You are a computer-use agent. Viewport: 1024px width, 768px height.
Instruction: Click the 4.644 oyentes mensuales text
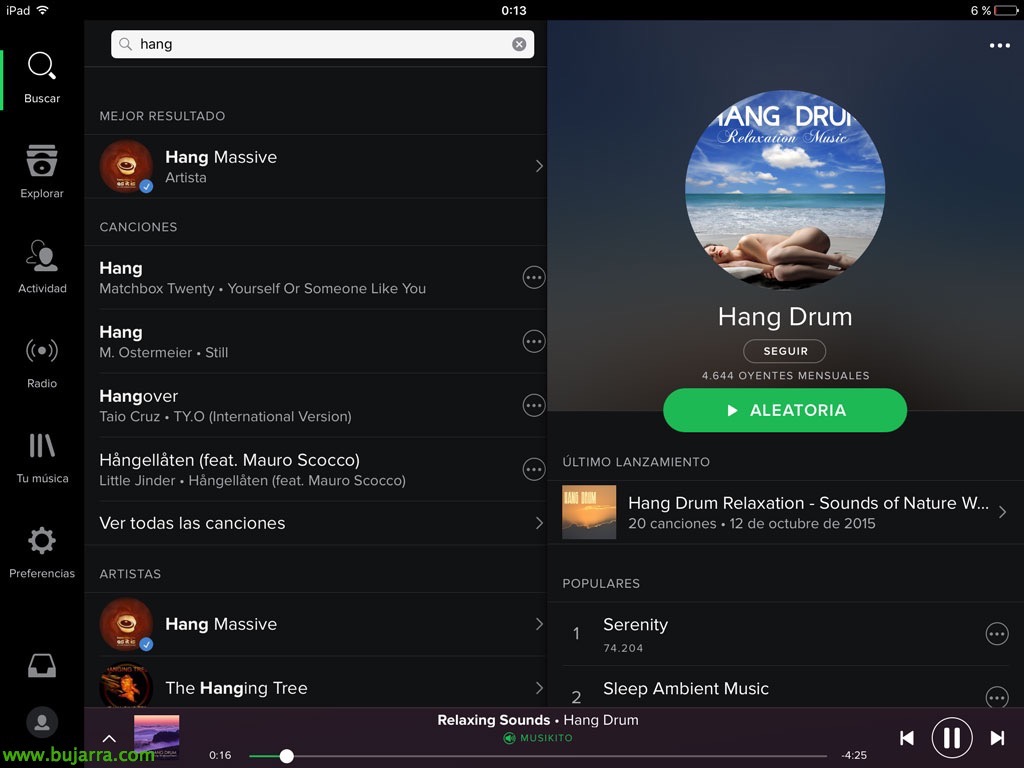[x=786, y=376]
